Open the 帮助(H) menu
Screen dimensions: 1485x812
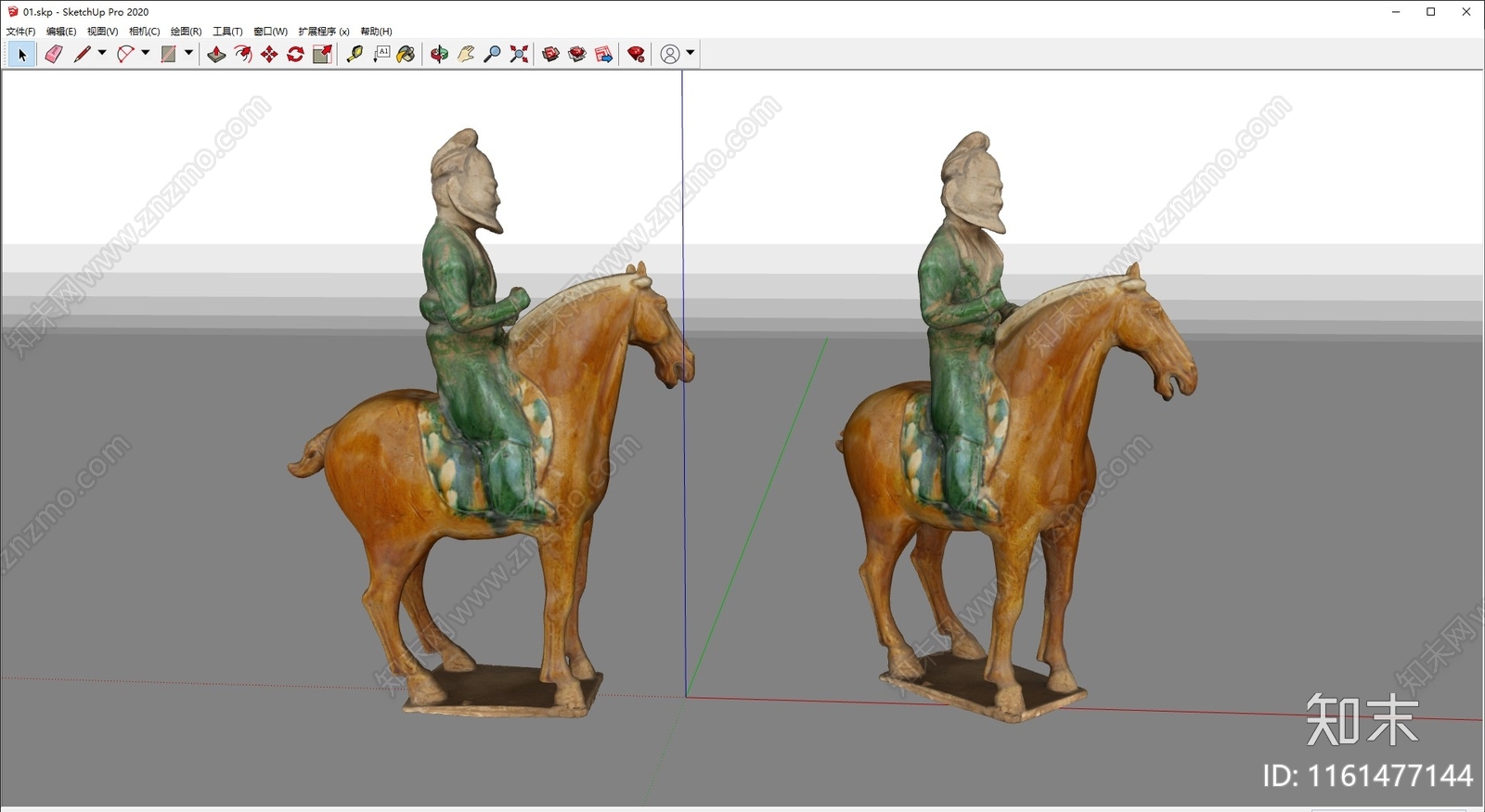(x=376, y=32)
